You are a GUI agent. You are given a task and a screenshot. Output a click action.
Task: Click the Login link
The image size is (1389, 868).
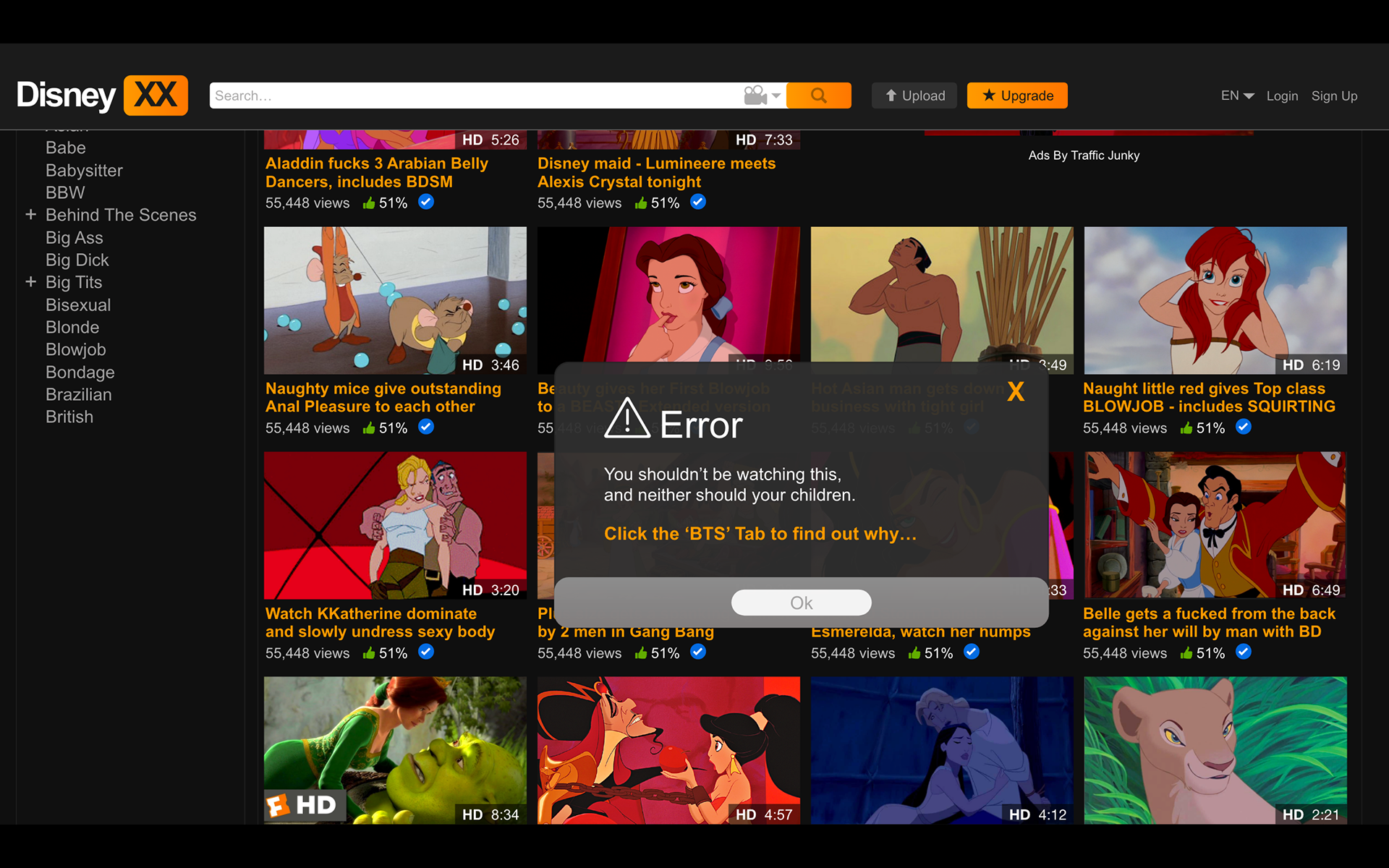pyautogui.click(x=1282, y=95)
